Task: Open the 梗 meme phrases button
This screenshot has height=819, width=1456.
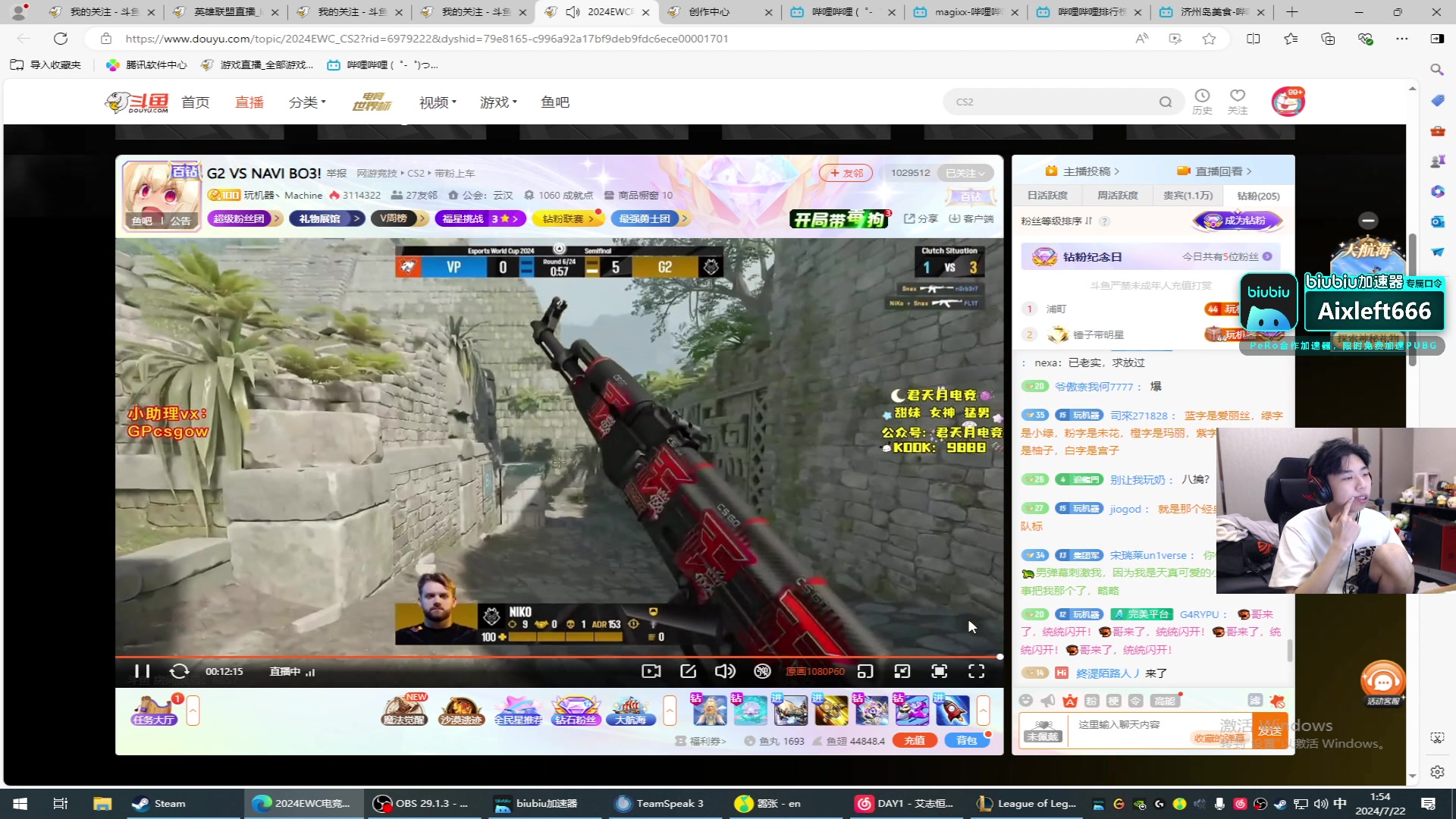Action: point(1114,701)
